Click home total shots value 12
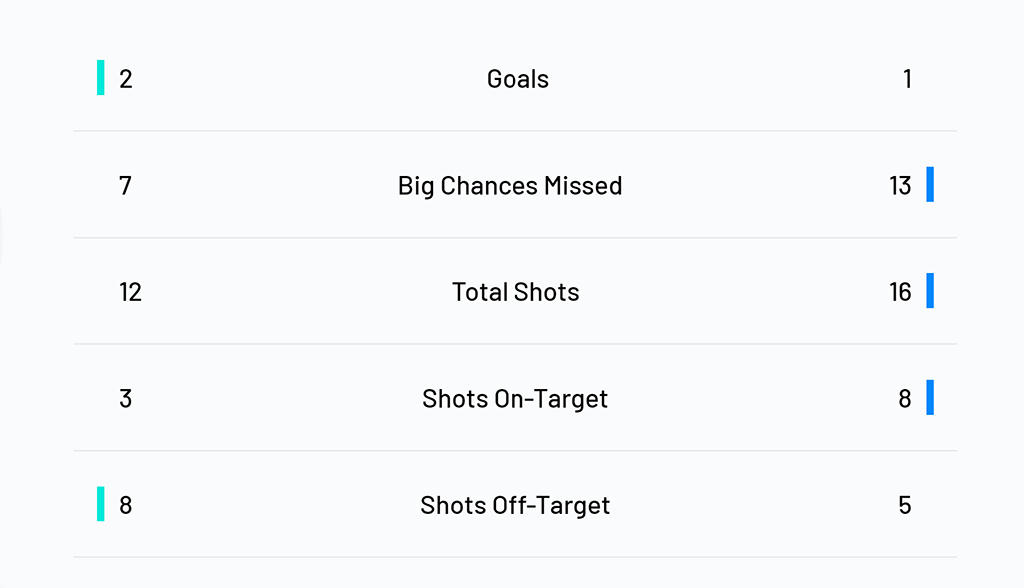Image resolution: width=1024 pixels, height=588 pixels. [x=130, y=292]
